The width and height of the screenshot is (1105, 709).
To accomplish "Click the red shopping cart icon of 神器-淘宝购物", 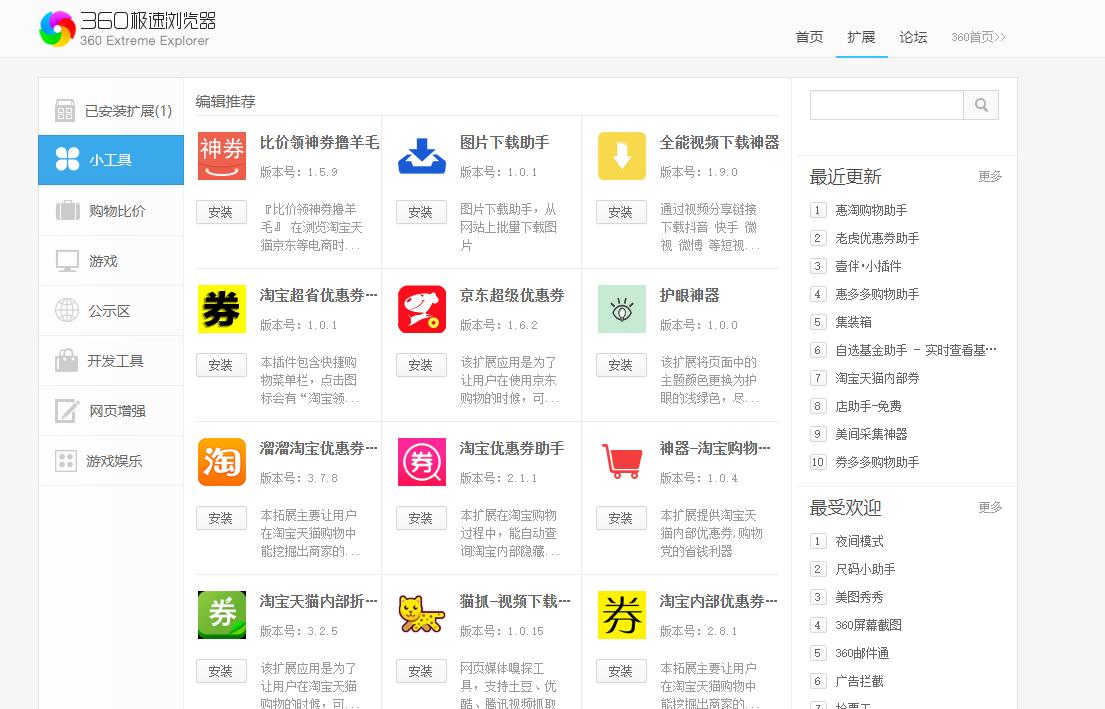I will click(621, 463).
